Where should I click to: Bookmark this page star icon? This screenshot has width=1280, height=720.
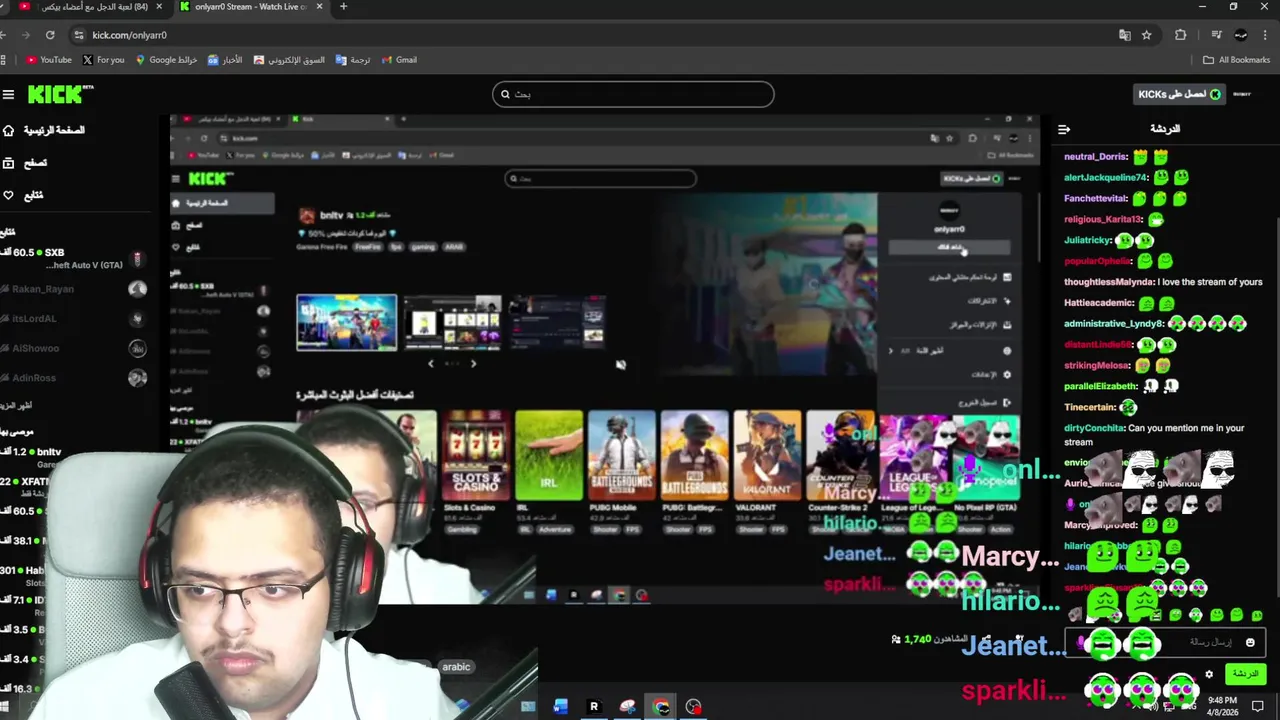point(1147,35)
